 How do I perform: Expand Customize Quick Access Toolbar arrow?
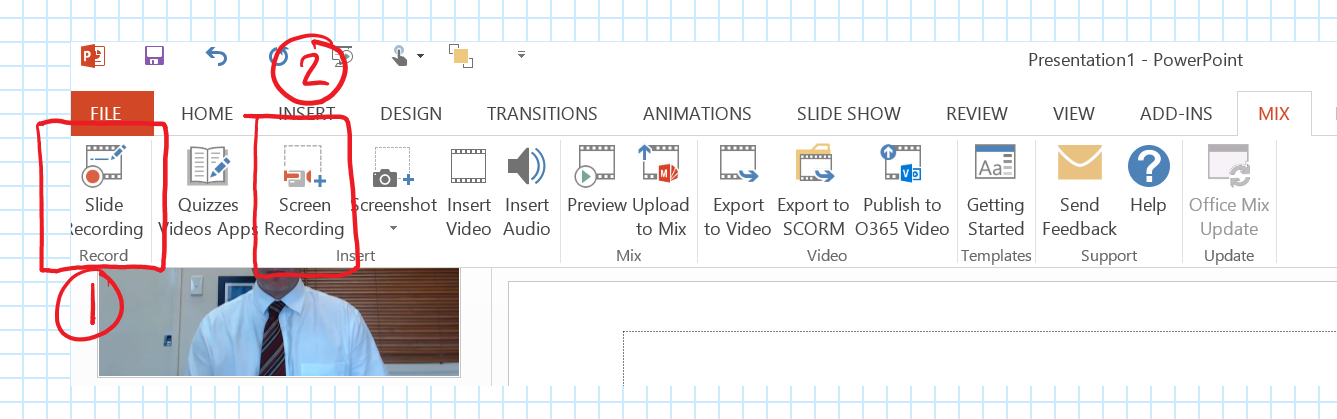tap(521, 55)
